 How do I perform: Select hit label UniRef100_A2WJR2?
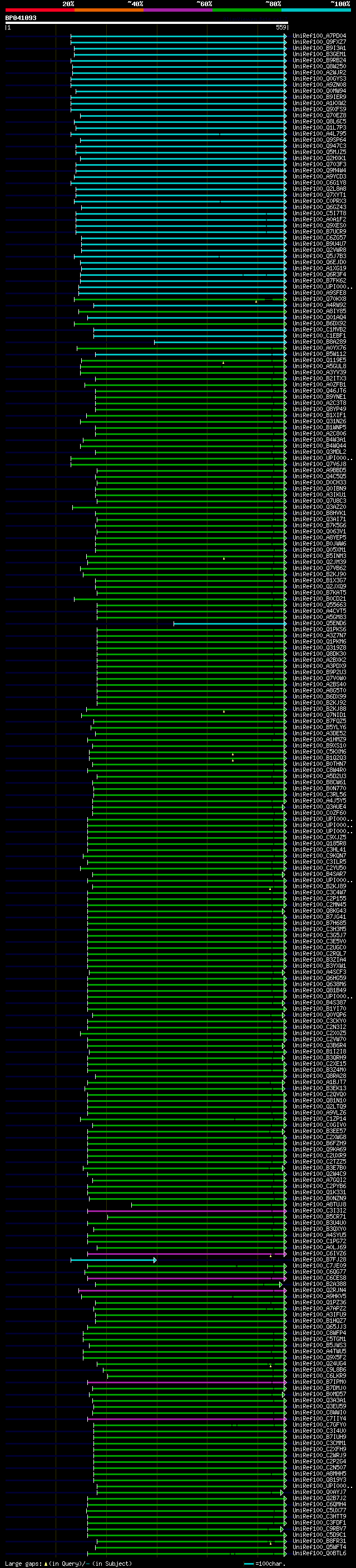[x=319, y=72]
